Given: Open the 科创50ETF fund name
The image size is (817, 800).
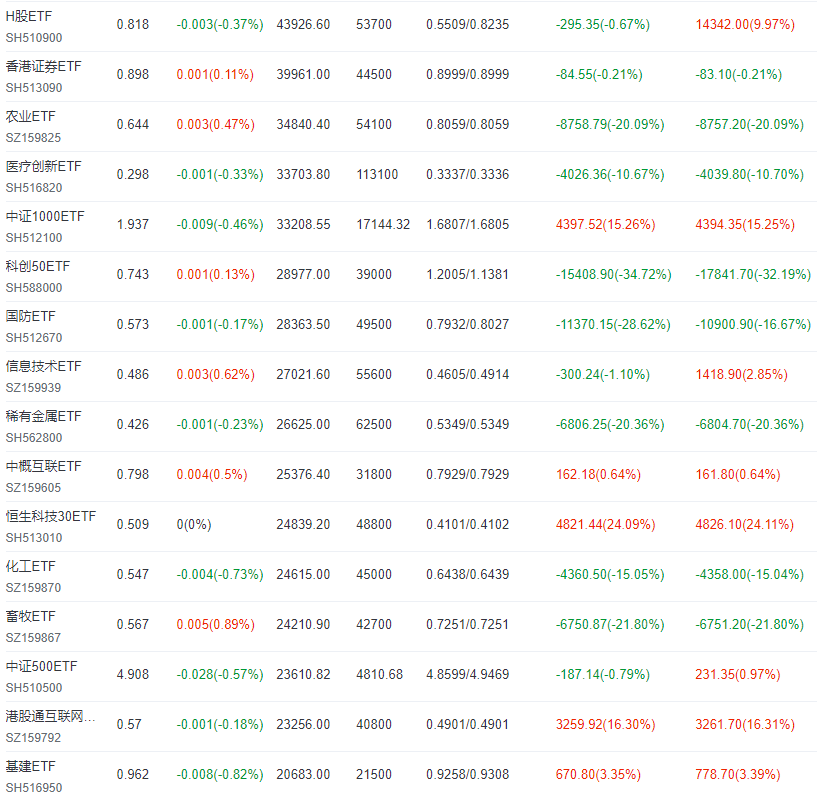Looking at the screenshot, I should tap(38, 266).
